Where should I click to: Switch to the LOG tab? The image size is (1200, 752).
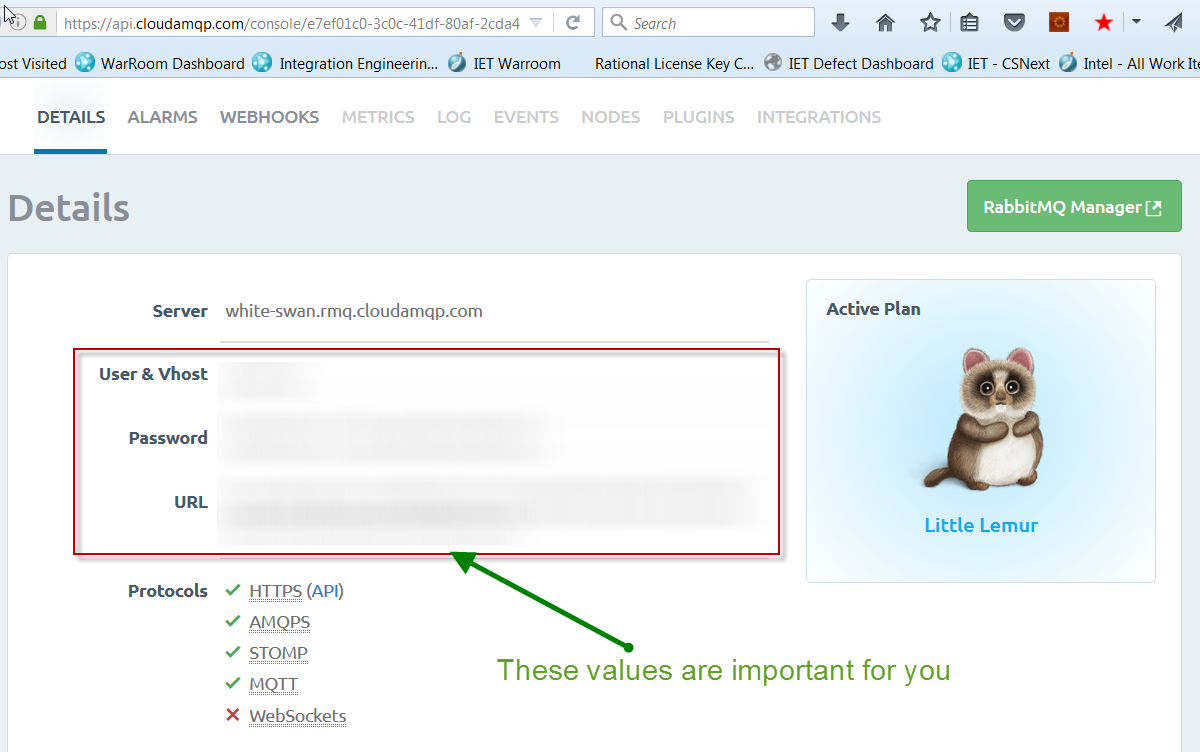(x=454, y=117)
